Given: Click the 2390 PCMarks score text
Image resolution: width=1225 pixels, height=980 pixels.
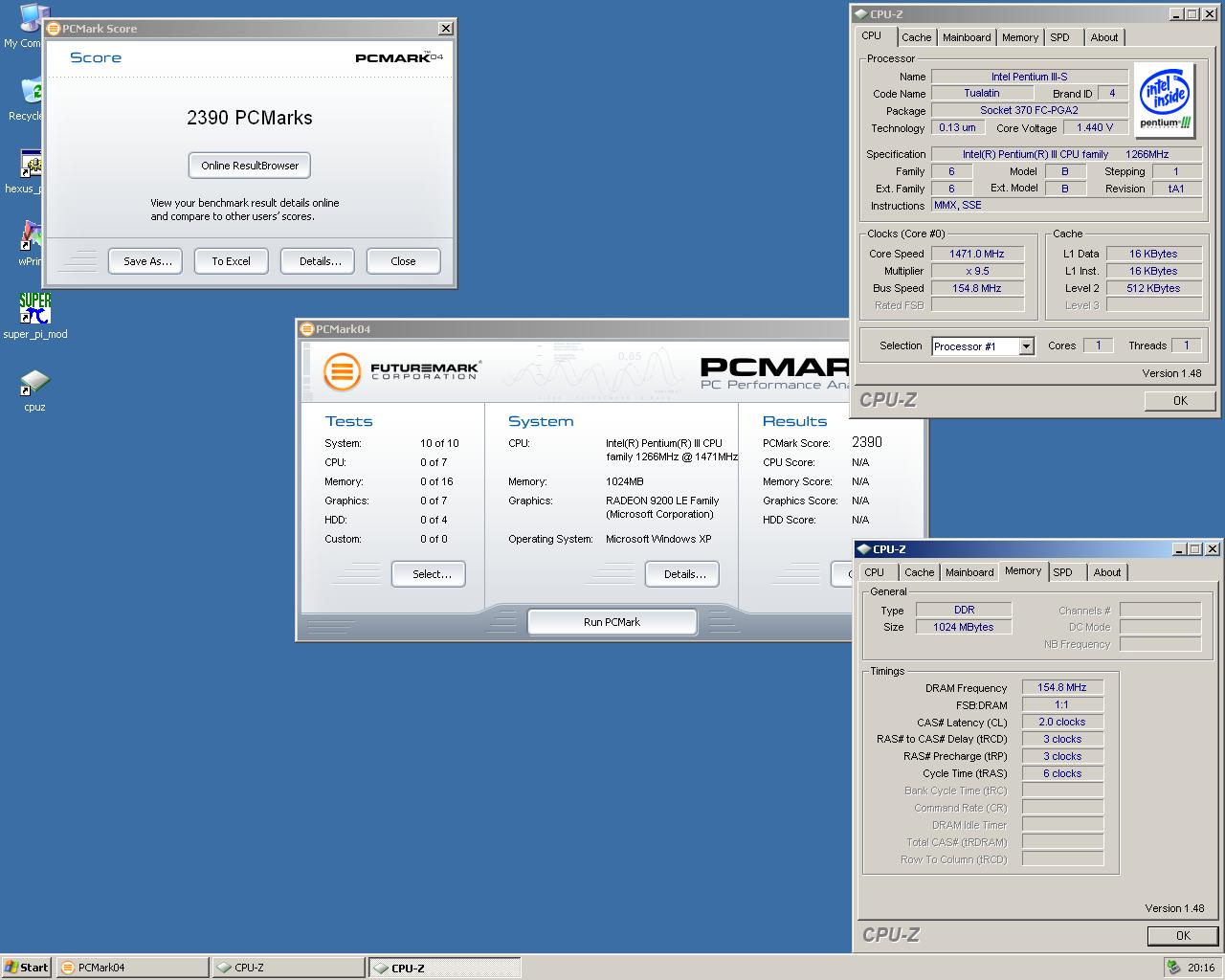Looking at the screenshot, I should tap(250, 118).
